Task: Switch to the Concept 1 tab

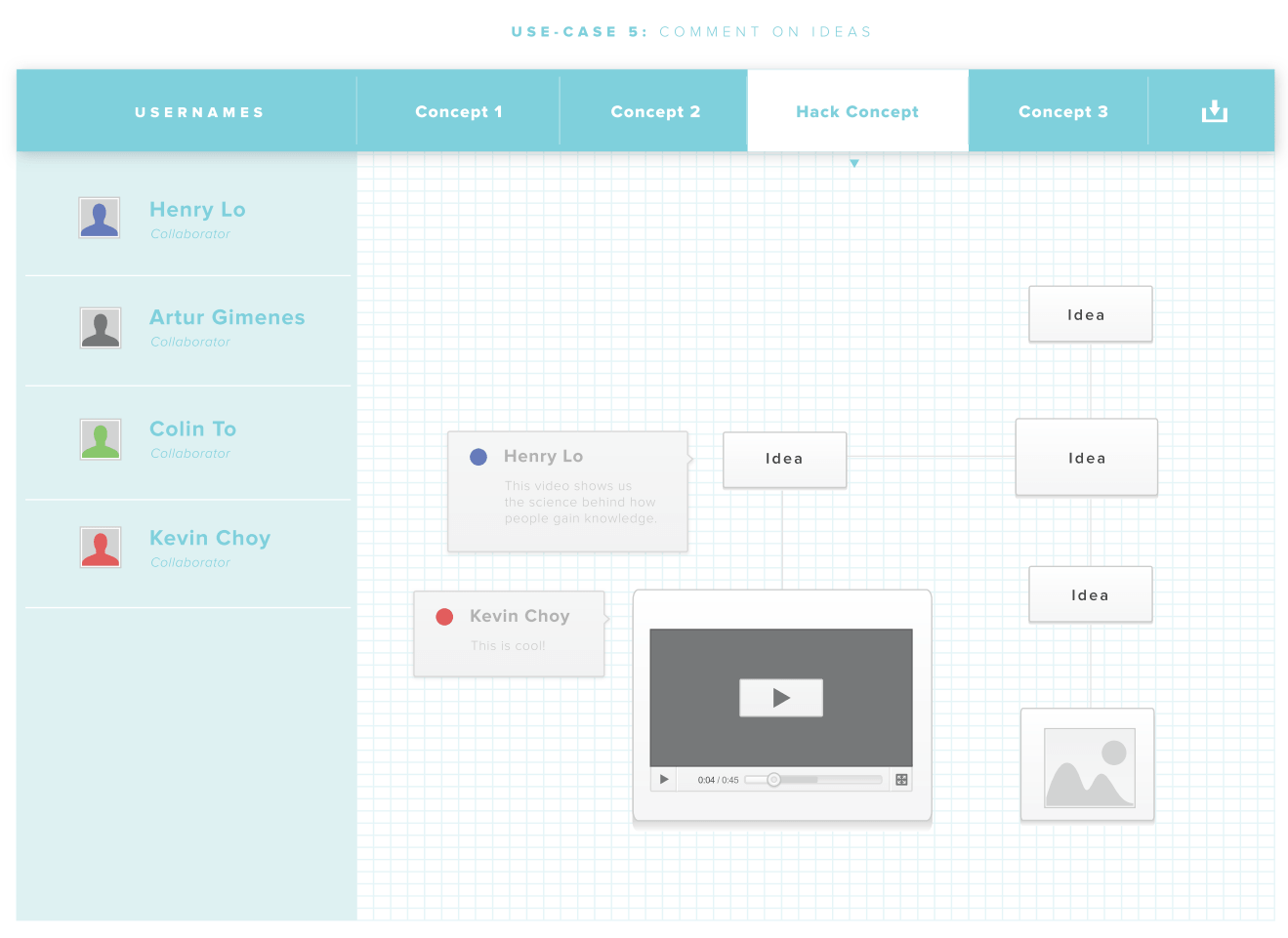Action: tap(459, 111)
